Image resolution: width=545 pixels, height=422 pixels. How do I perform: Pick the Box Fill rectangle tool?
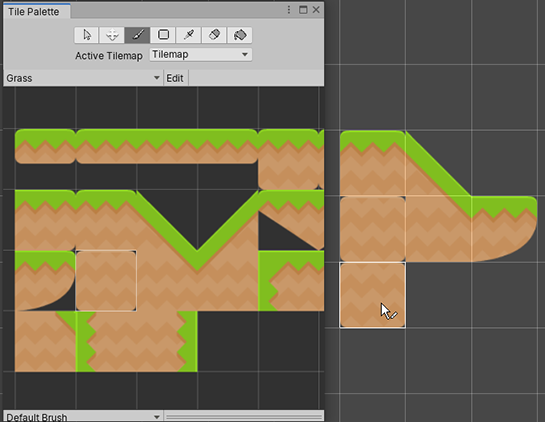pos(163,35)
